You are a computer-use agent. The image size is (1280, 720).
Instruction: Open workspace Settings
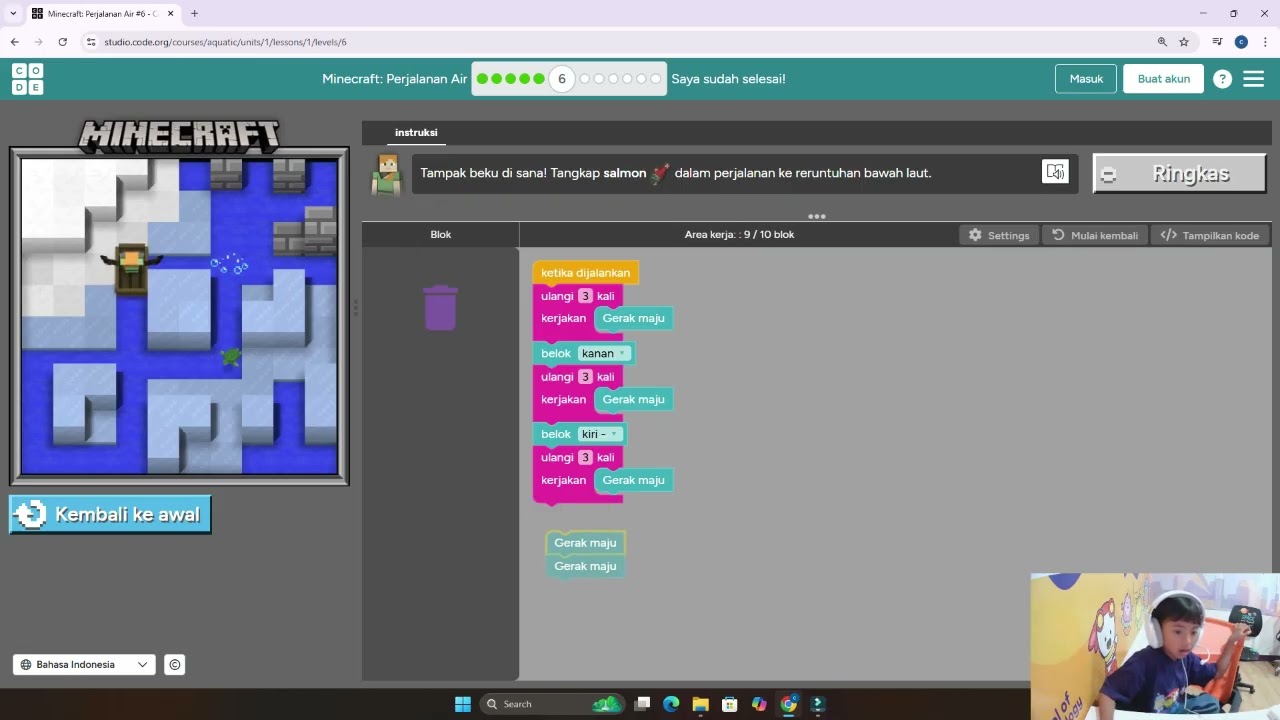pos(998,235)
